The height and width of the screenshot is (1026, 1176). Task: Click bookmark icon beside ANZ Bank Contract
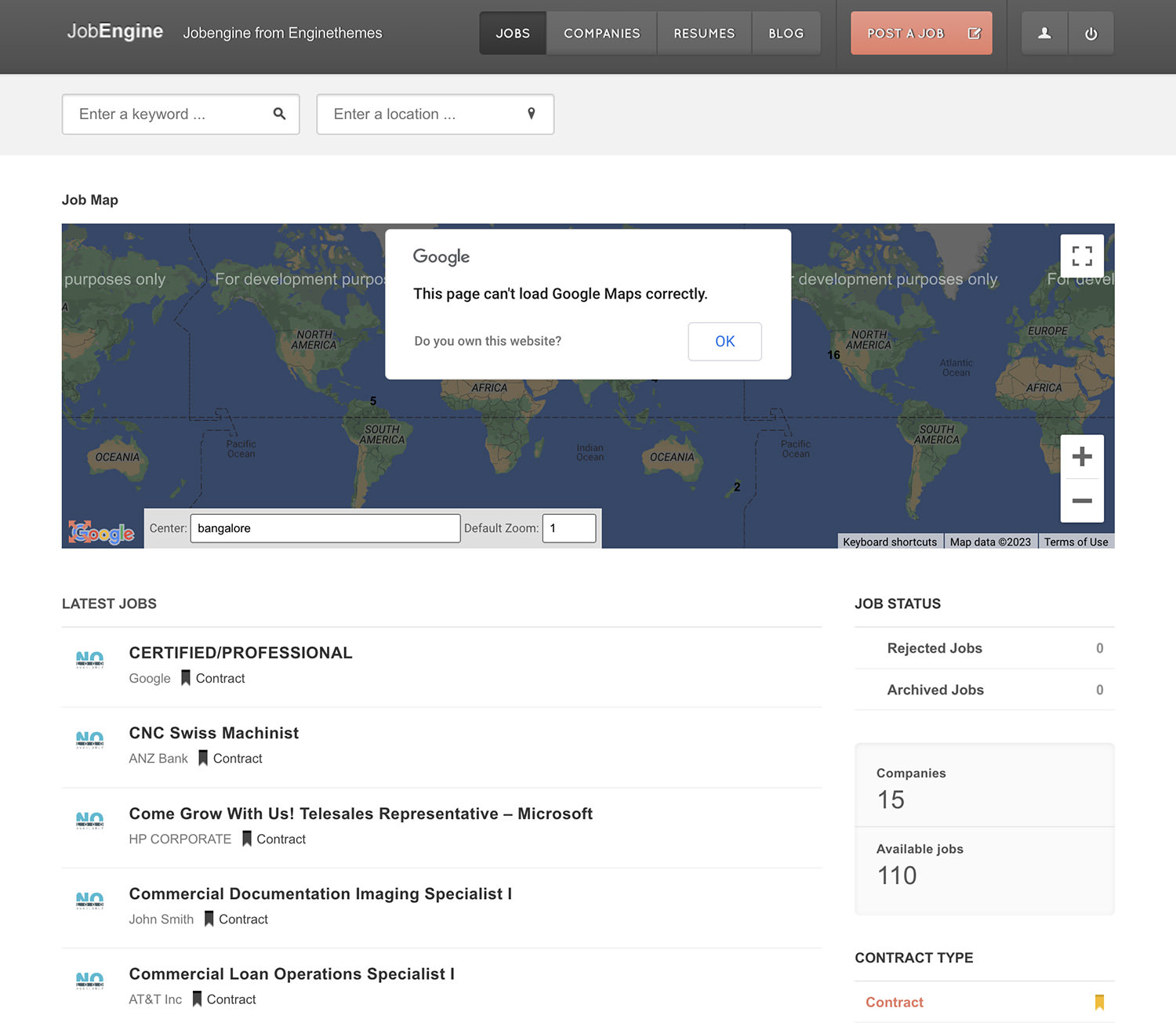[x=203, y=758]
